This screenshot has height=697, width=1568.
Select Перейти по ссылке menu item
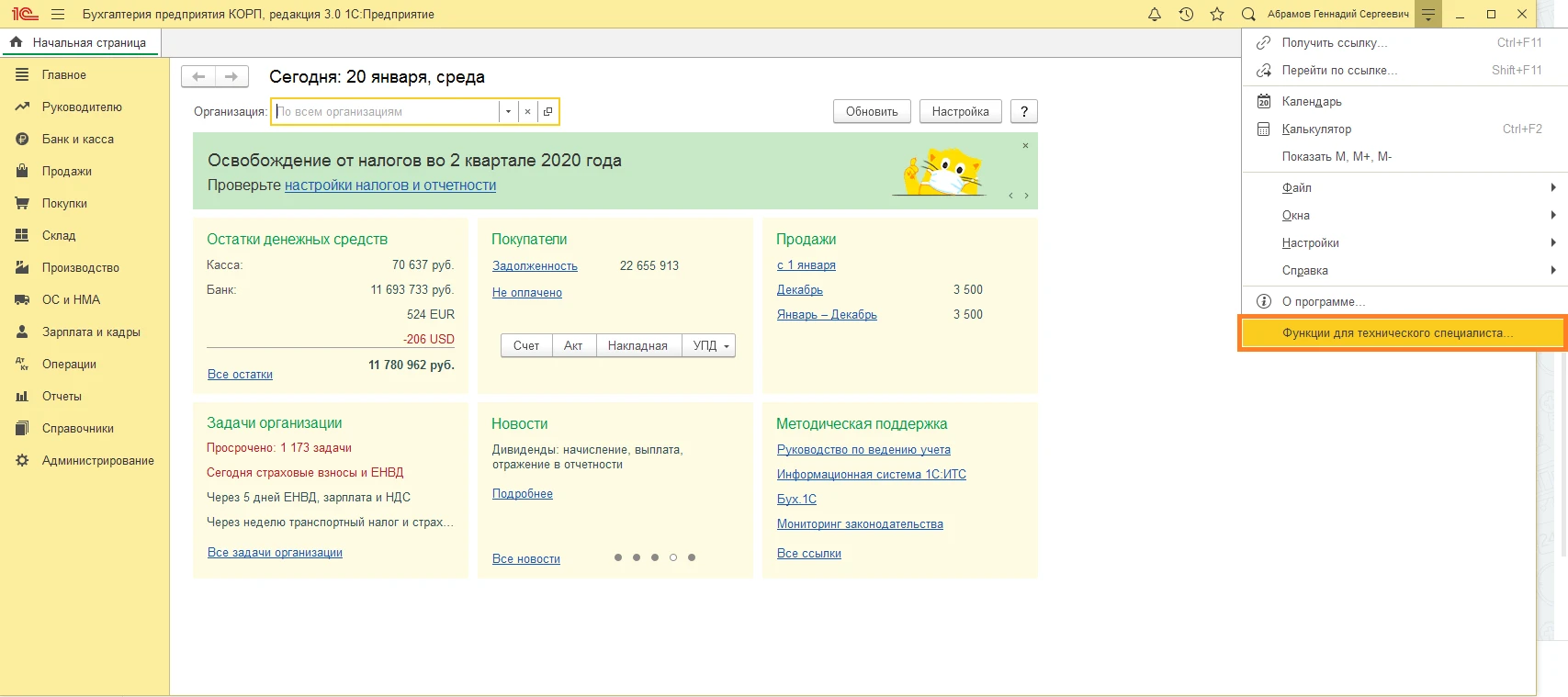1405,70
